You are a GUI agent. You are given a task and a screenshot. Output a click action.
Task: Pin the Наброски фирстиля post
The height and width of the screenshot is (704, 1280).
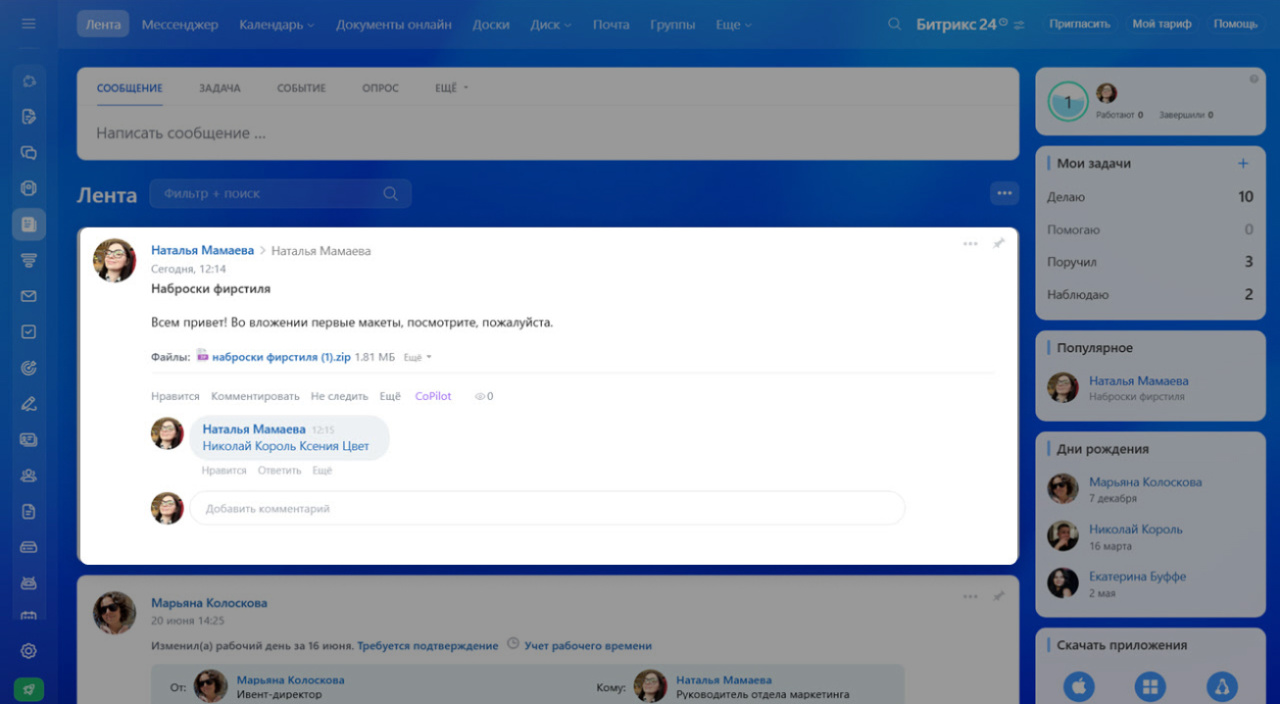[x=998, y=244]
